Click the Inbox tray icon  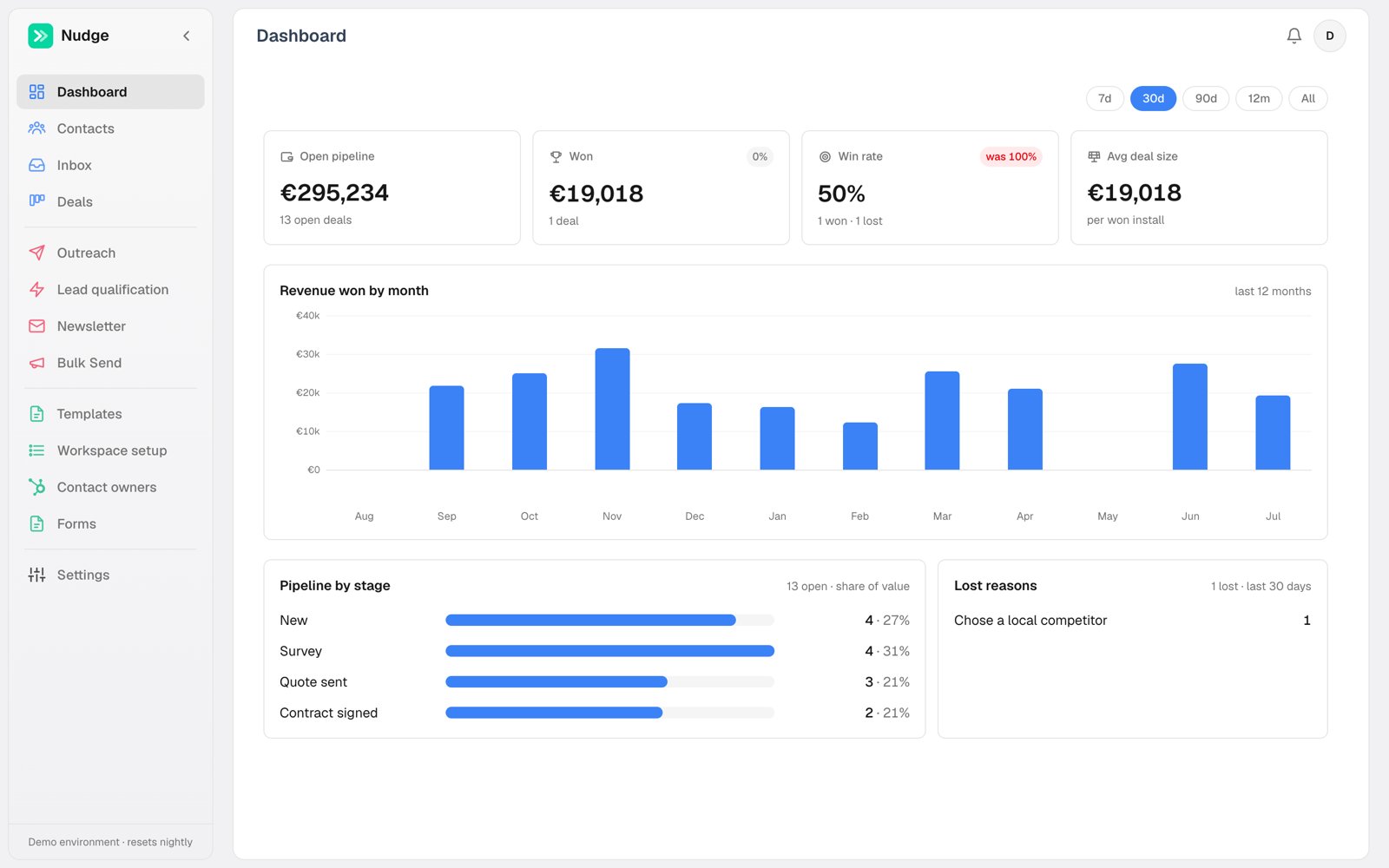click(x=36, y=165)
